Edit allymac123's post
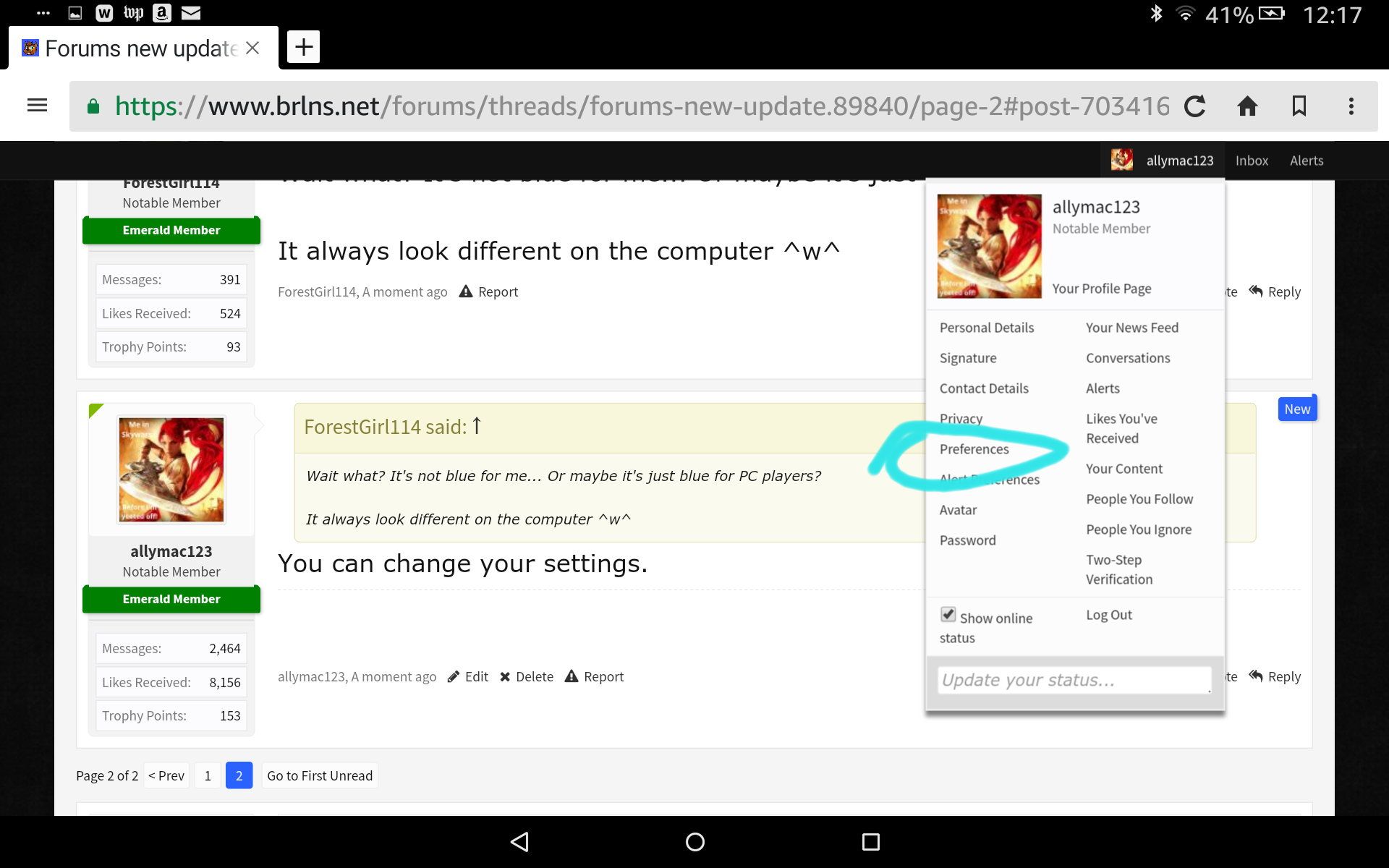This screenshot has width=1389, height=868. coord(467,676)
